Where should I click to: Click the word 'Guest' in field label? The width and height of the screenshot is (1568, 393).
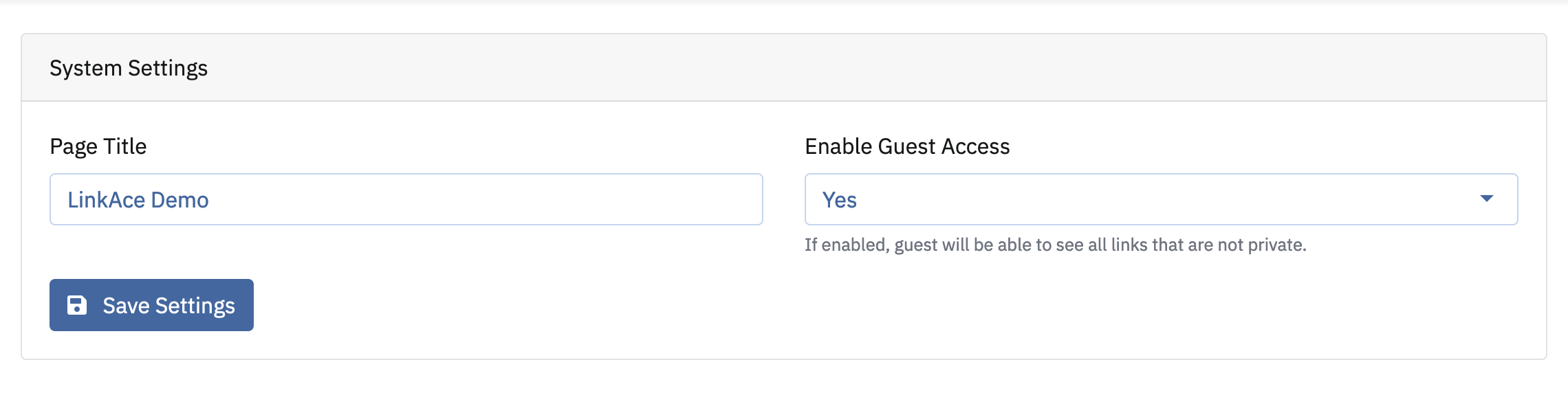tap(907, 146)
